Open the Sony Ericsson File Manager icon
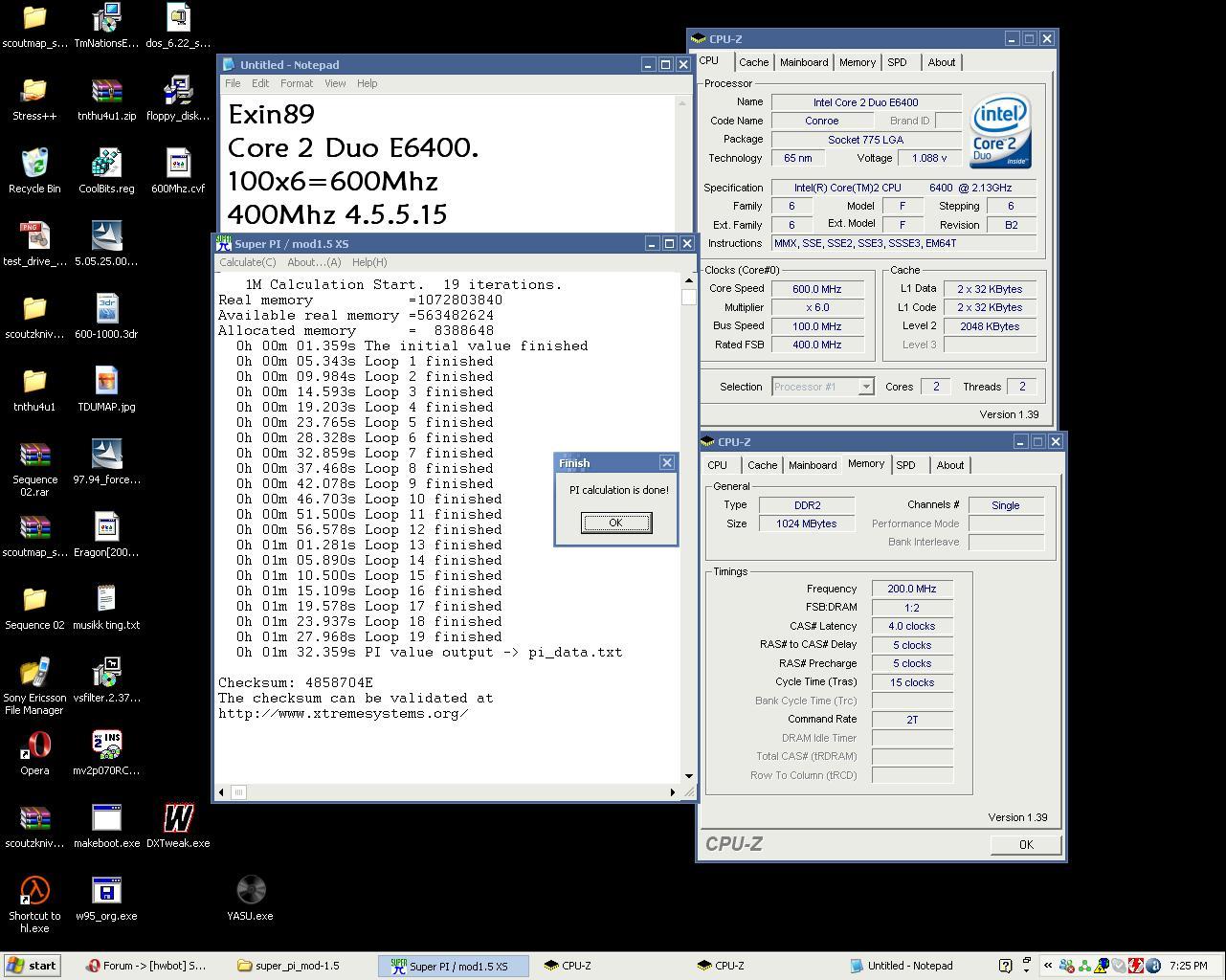The height and width of the screenshot is (980, 1226). click(34, 685)
